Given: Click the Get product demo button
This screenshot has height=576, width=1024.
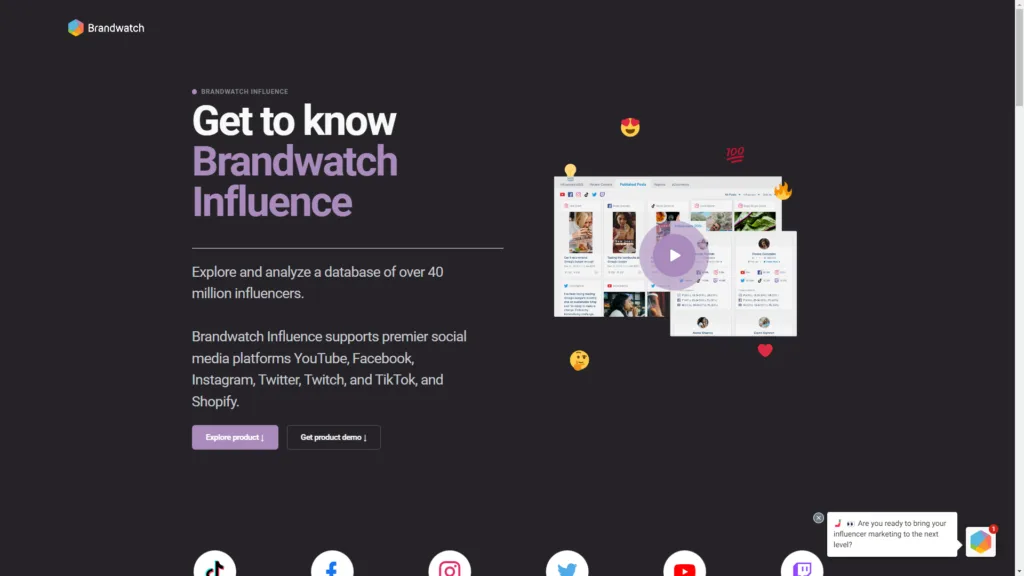Looking at the screenshot, I should 333,437.
